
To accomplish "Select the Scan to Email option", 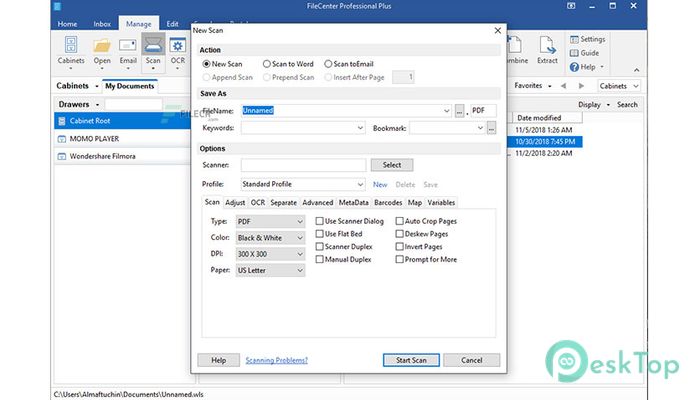I will pyautogui.click(x=328, y=64).
